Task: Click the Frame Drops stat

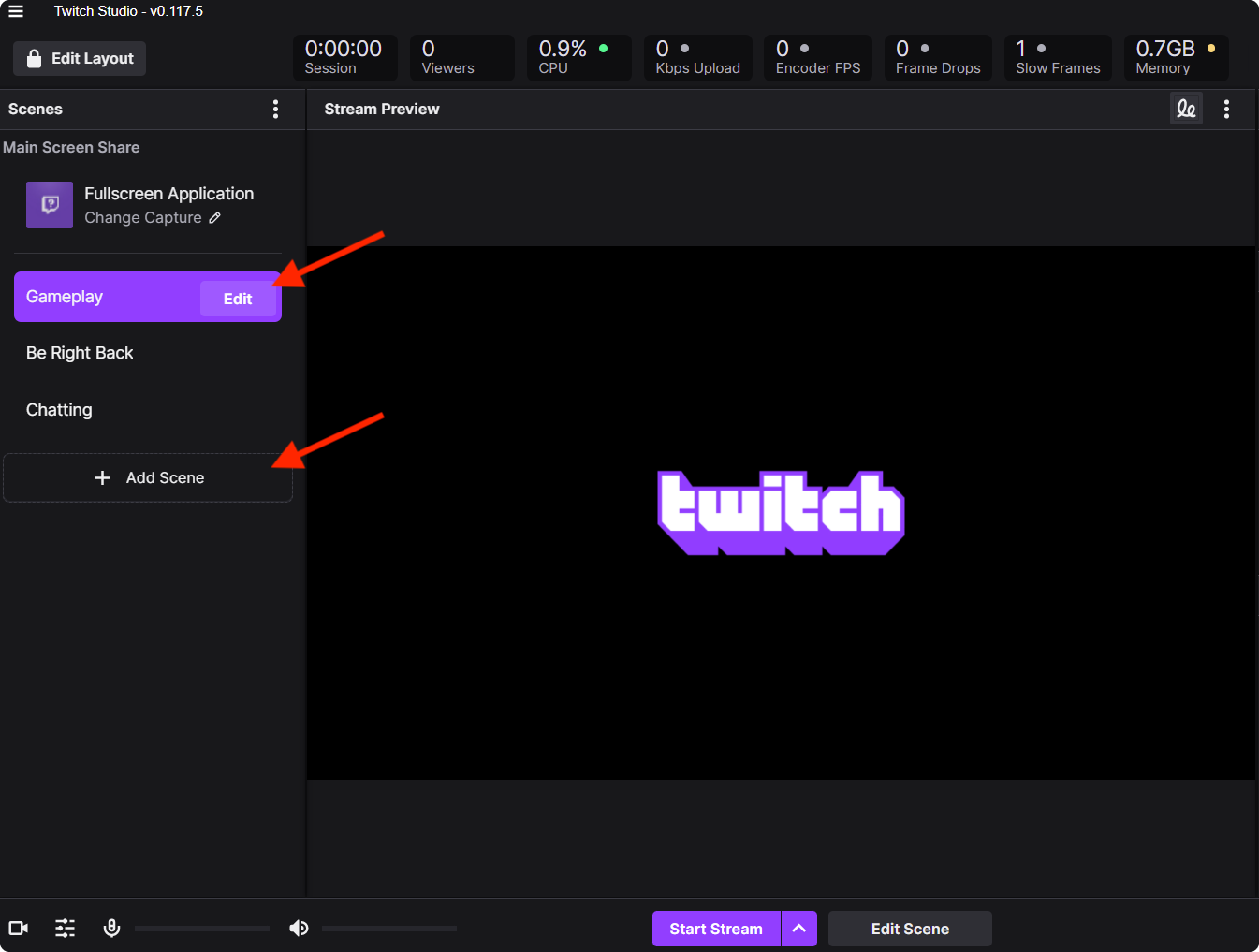Action: point(938,57)
